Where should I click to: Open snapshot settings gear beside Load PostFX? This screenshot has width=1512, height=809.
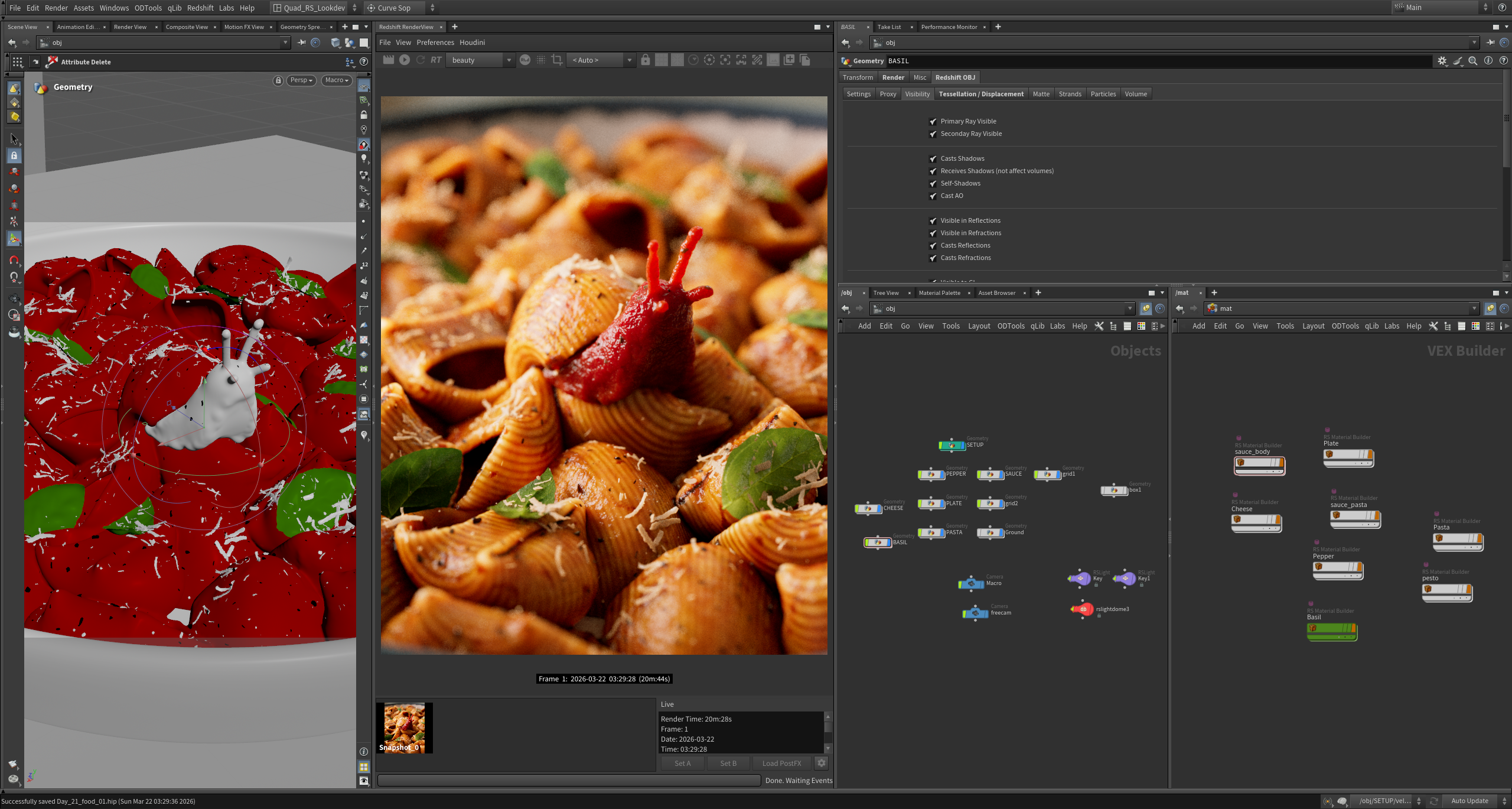click(821, 763)
